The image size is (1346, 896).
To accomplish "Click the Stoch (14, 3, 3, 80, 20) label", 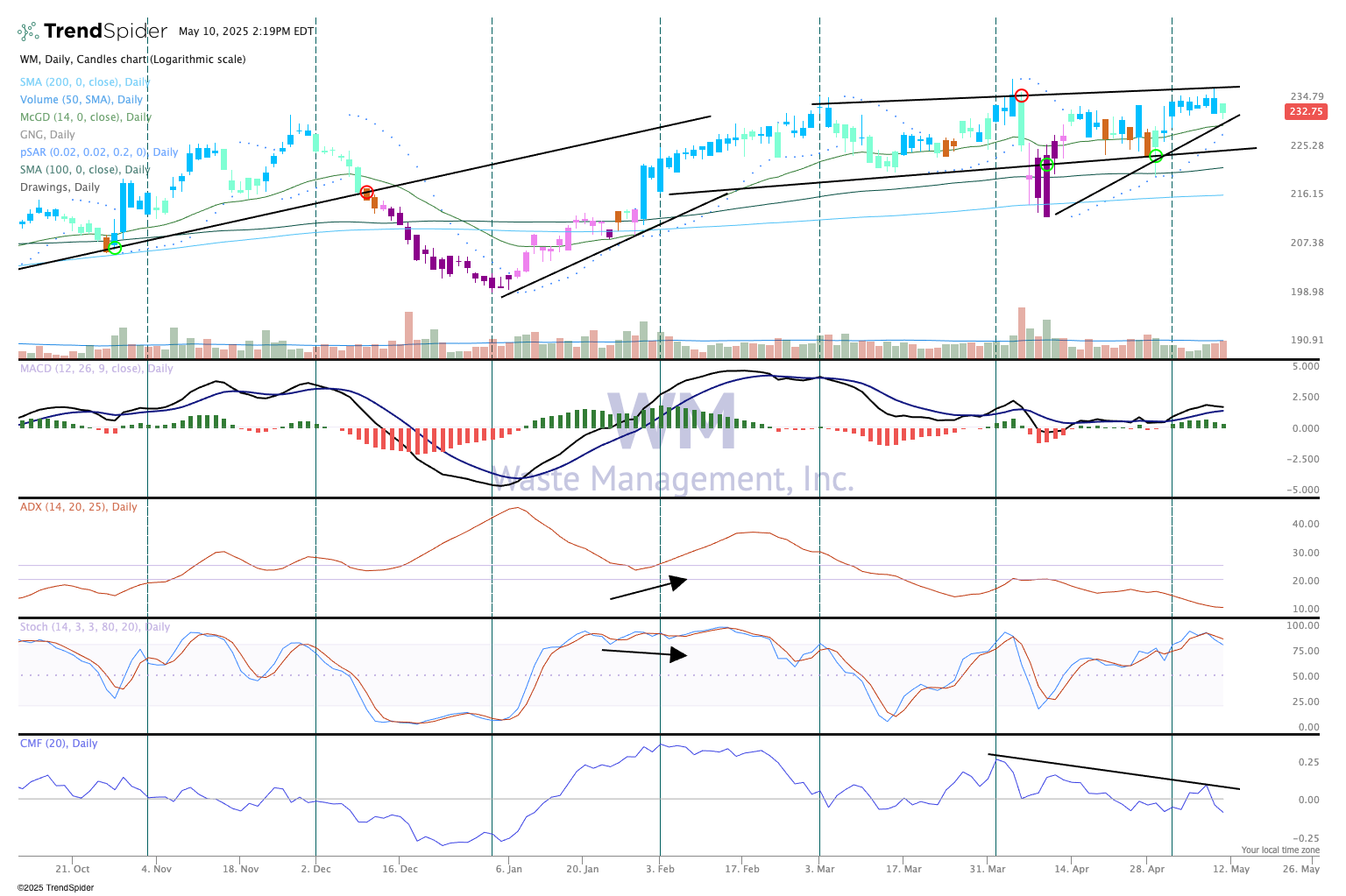I will pyautogui.click(x=95, y=627).
